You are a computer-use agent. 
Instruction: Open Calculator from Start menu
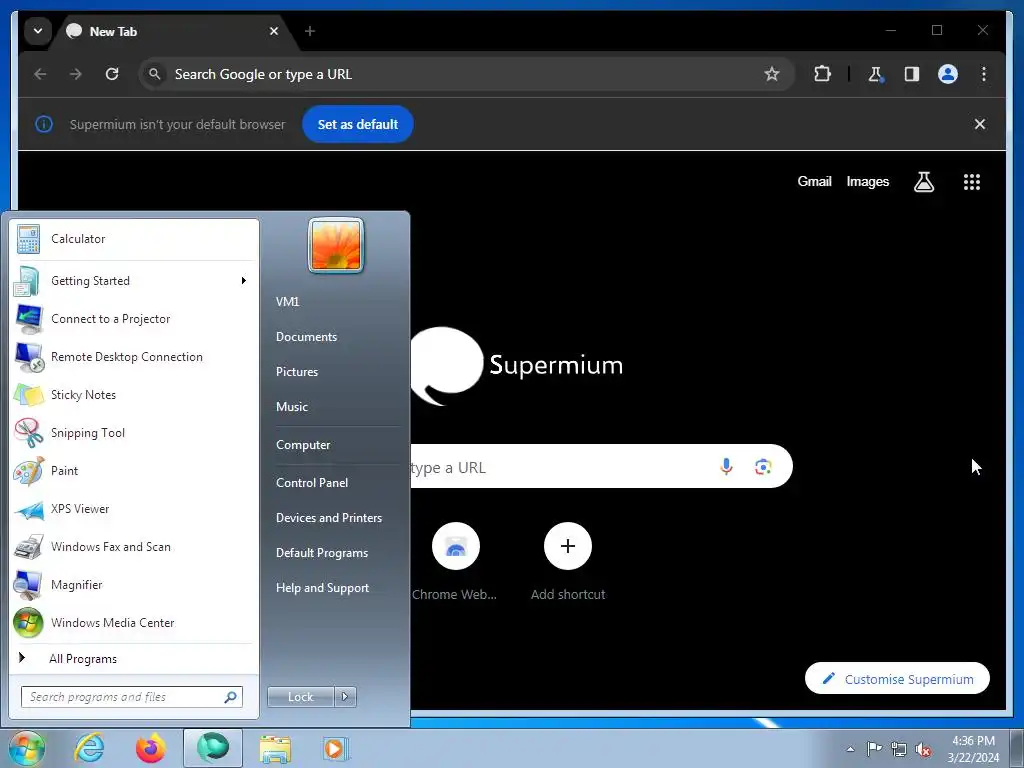click(133, 239)
